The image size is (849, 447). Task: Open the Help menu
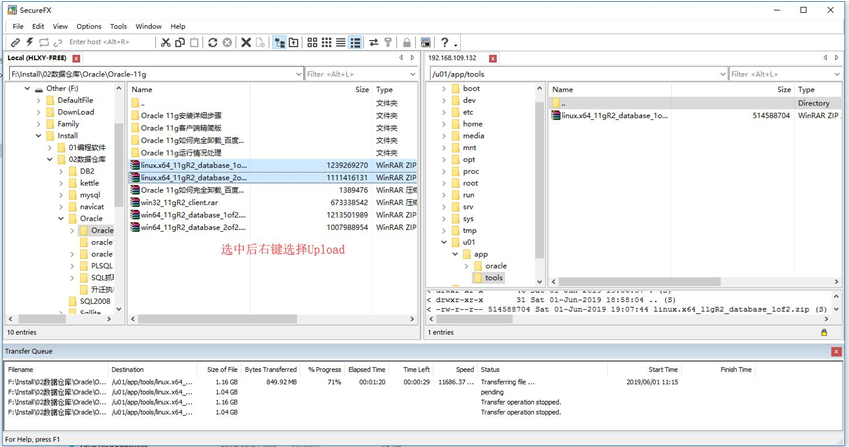pos(178,26)
